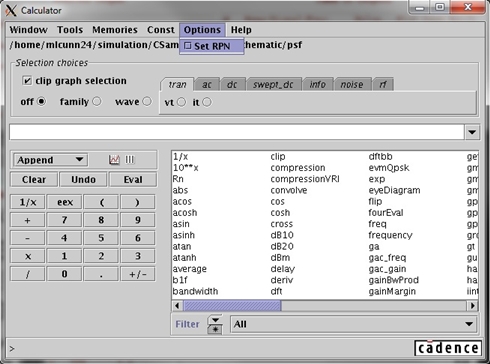Click the open parenthesis keypad button

(101, 202)
